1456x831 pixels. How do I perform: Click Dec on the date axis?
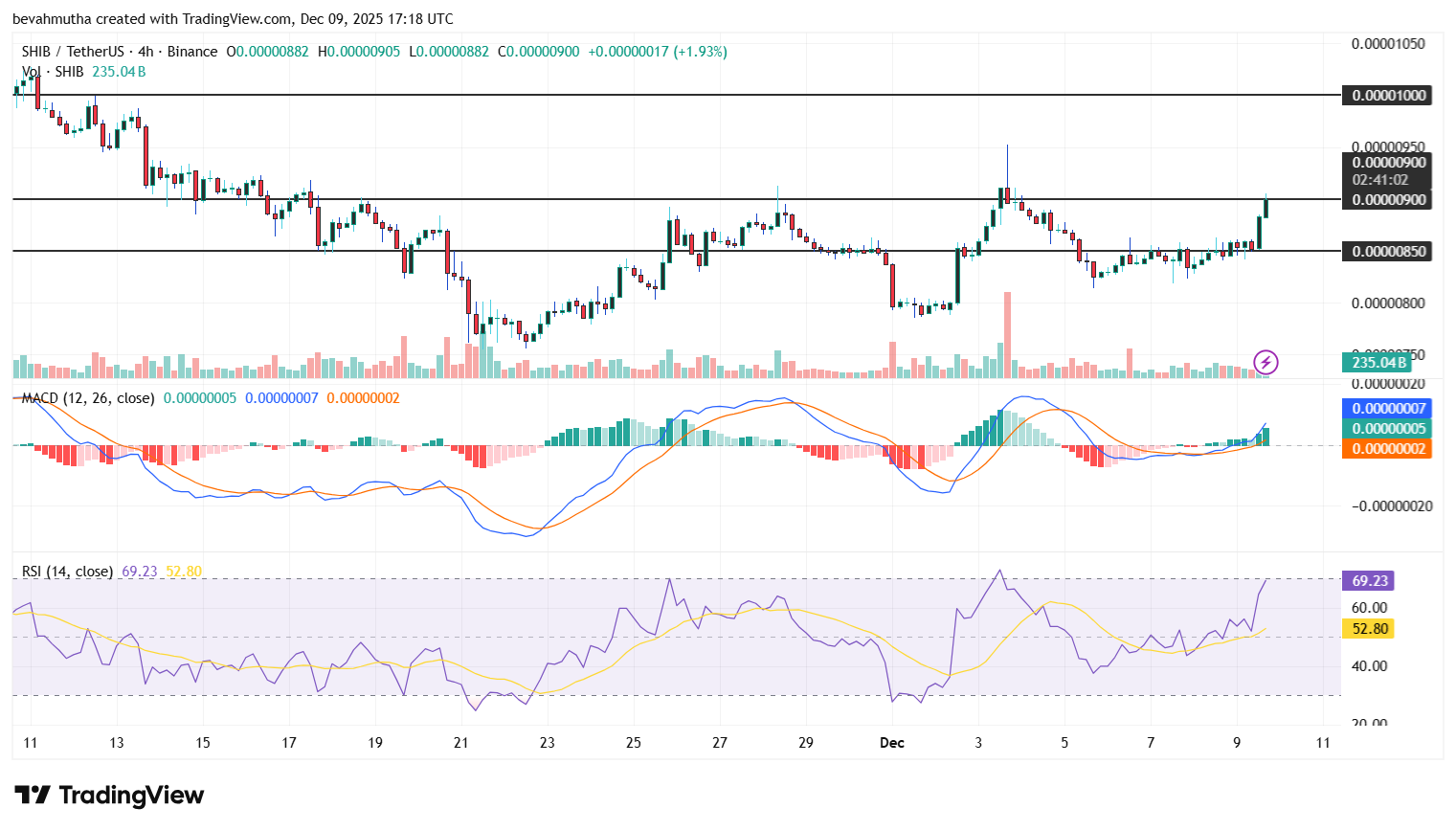(892, 742)
